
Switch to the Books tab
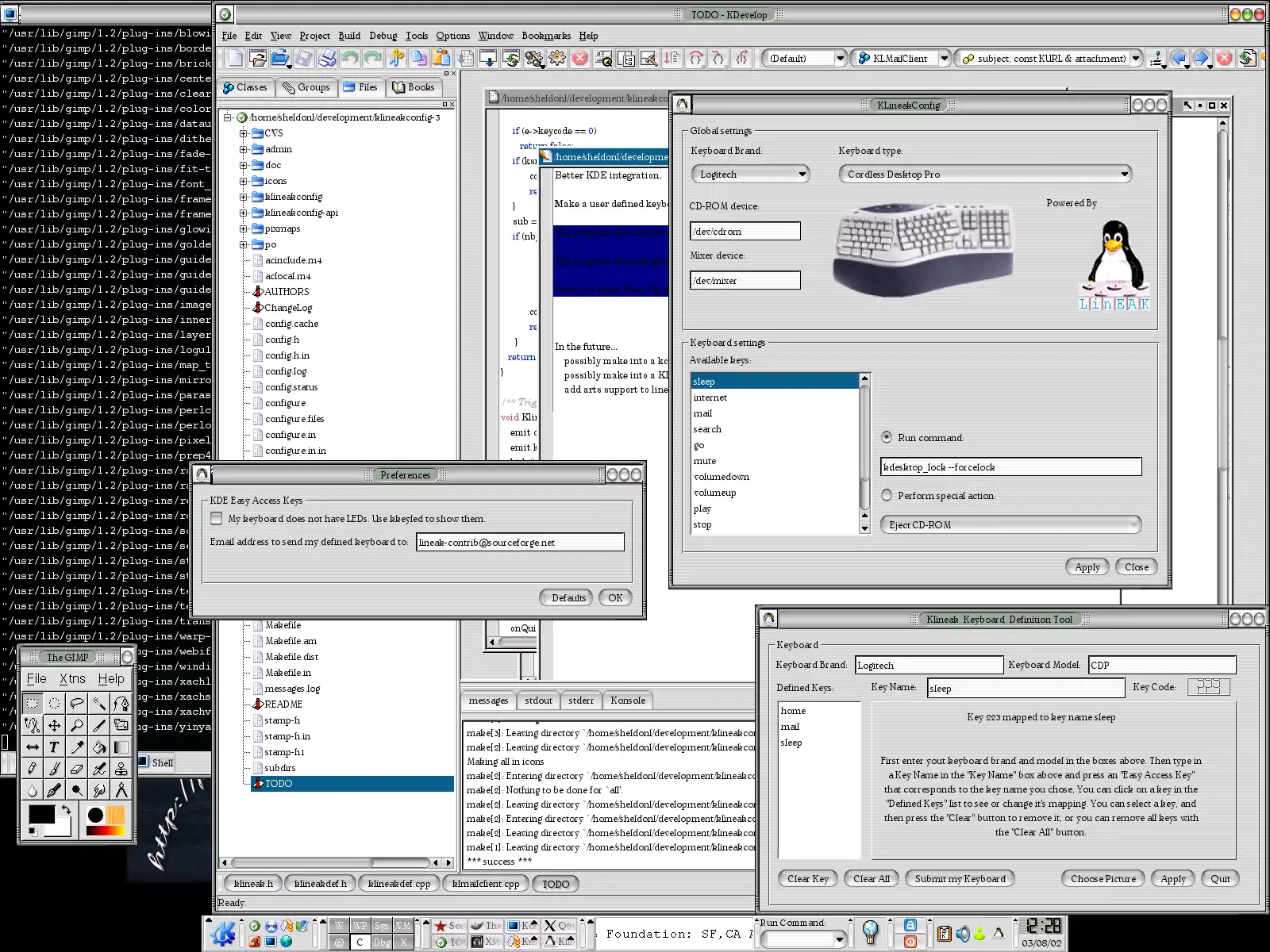click(414, 87)
